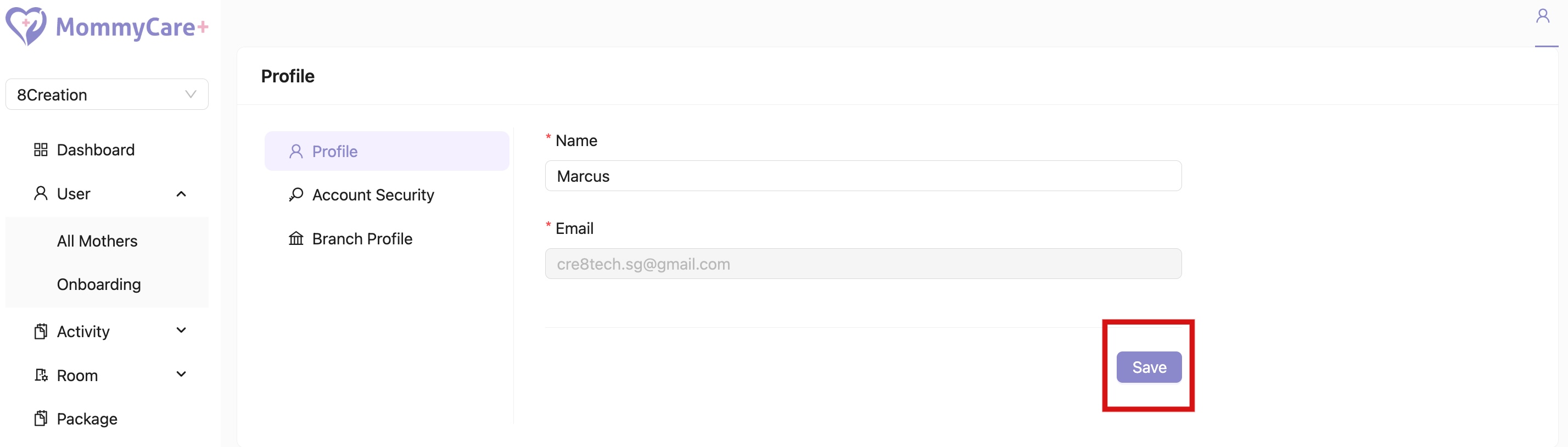Open the 8Creation branch selector
Screen dimensions: 1568x447
point(107,94)
